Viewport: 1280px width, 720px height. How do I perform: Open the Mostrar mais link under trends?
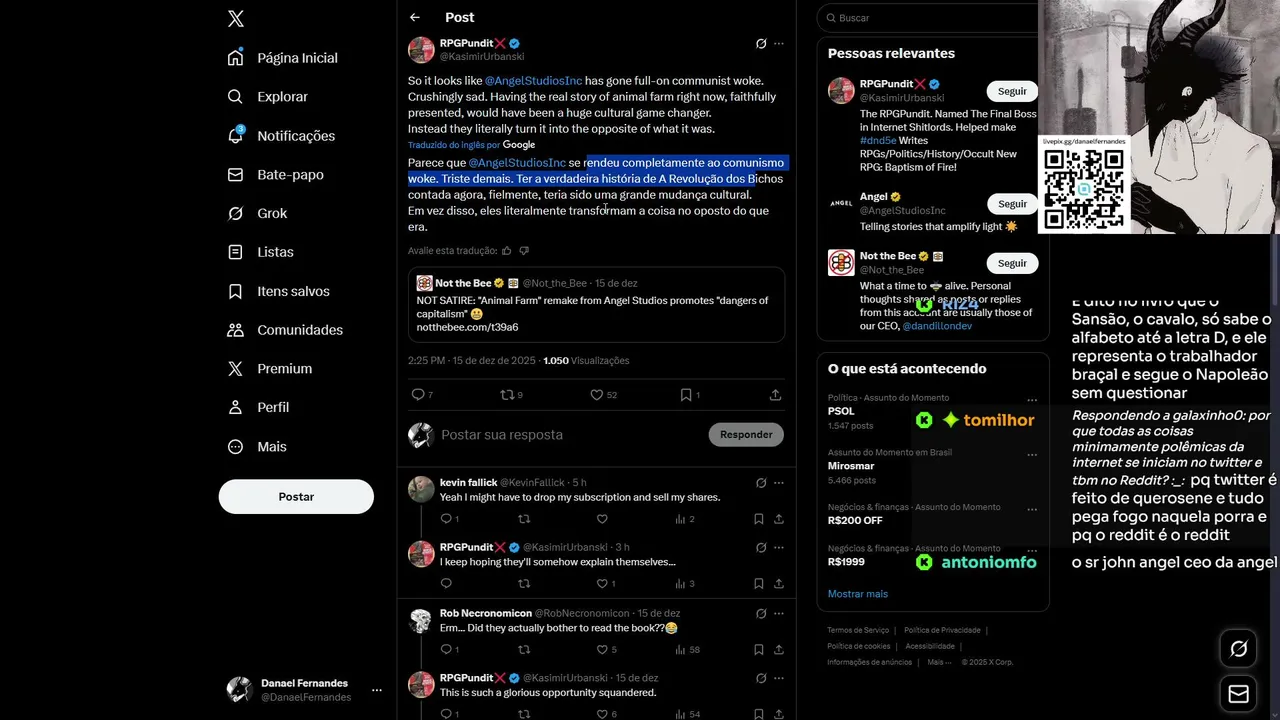pos(858,594)
